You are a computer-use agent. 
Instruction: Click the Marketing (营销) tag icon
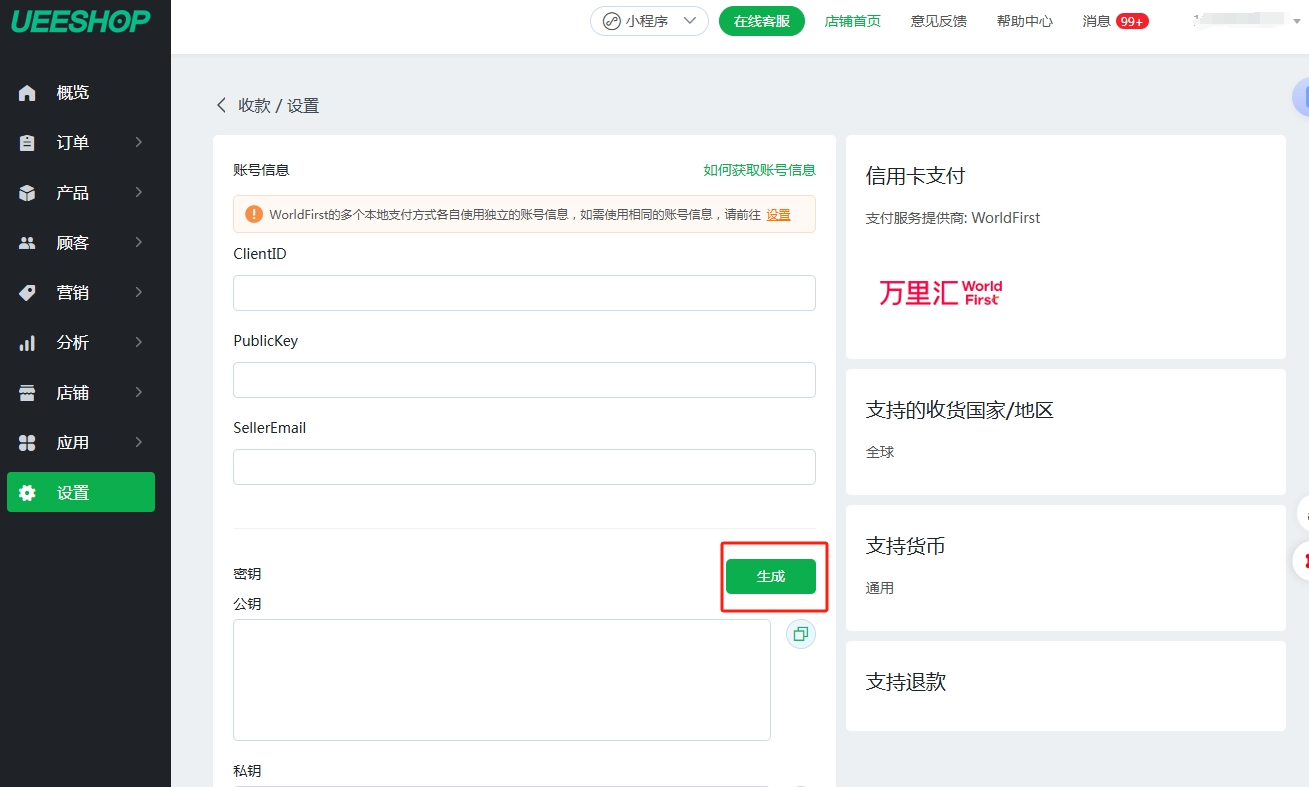pos(27,293)
